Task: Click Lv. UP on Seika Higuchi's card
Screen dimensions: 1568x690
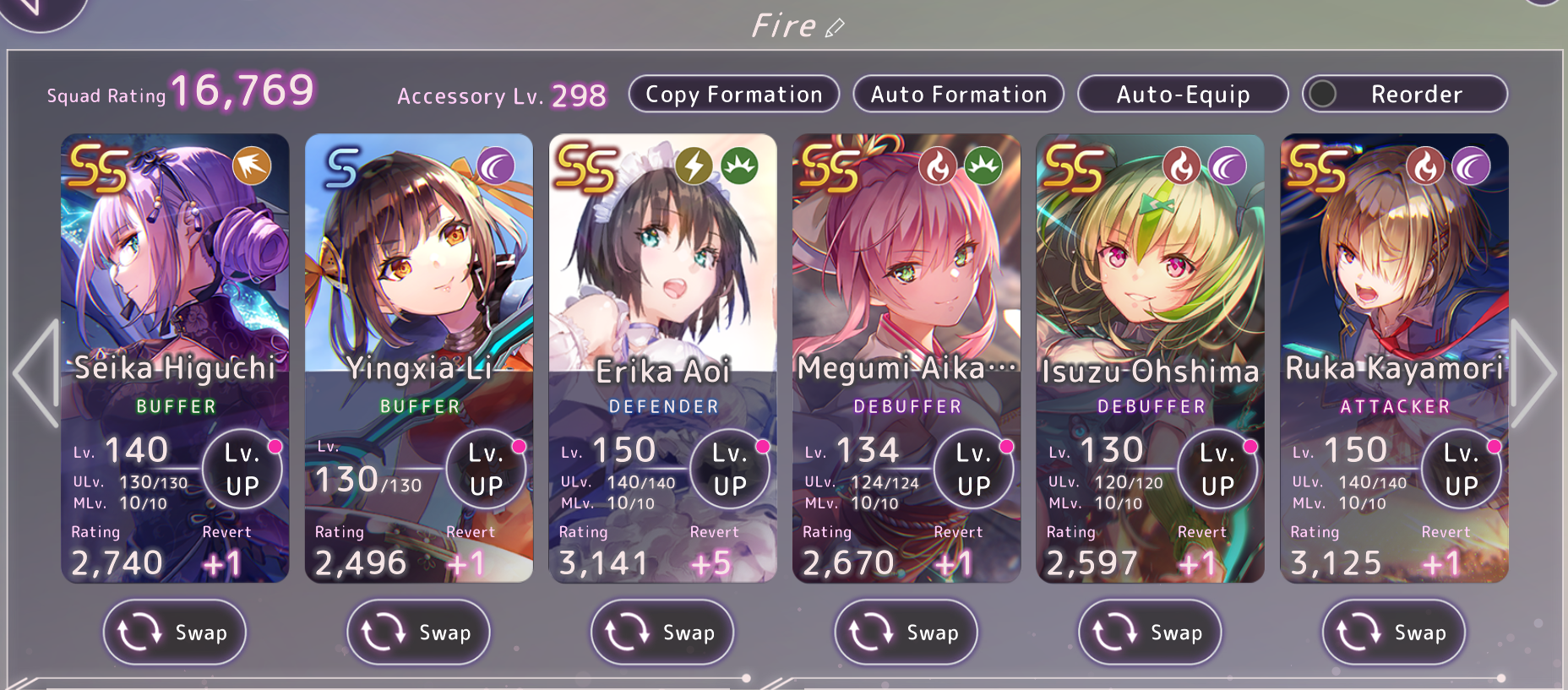Action: (x=242, y=470)
